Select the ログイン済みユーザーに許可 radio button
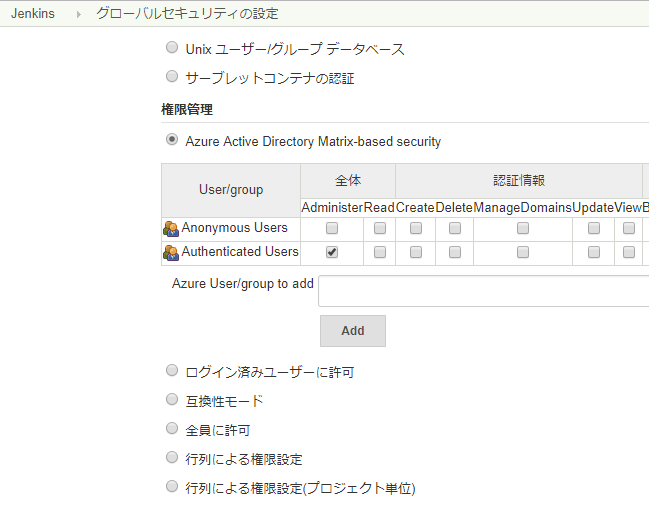 click(172, 370)
